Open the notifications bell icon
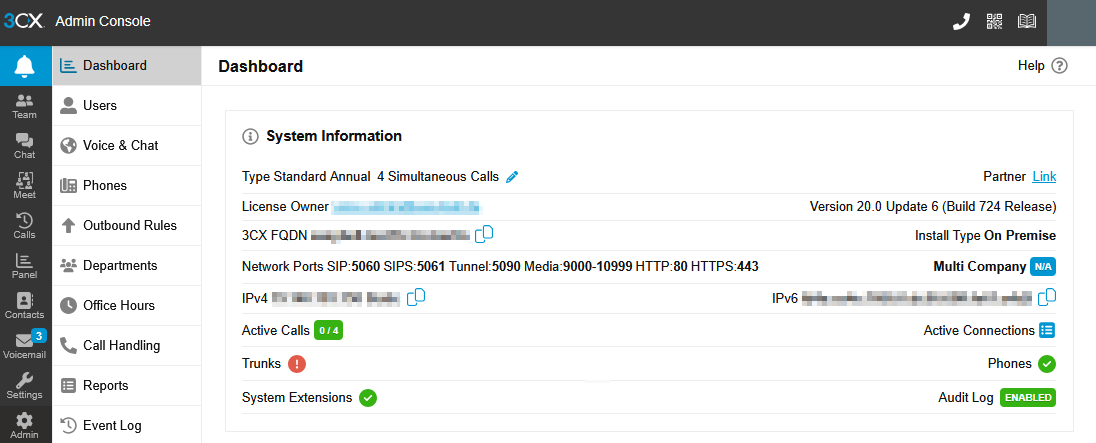The width and height of the screenshot is (1096, 443). click(x=25, y=66)
